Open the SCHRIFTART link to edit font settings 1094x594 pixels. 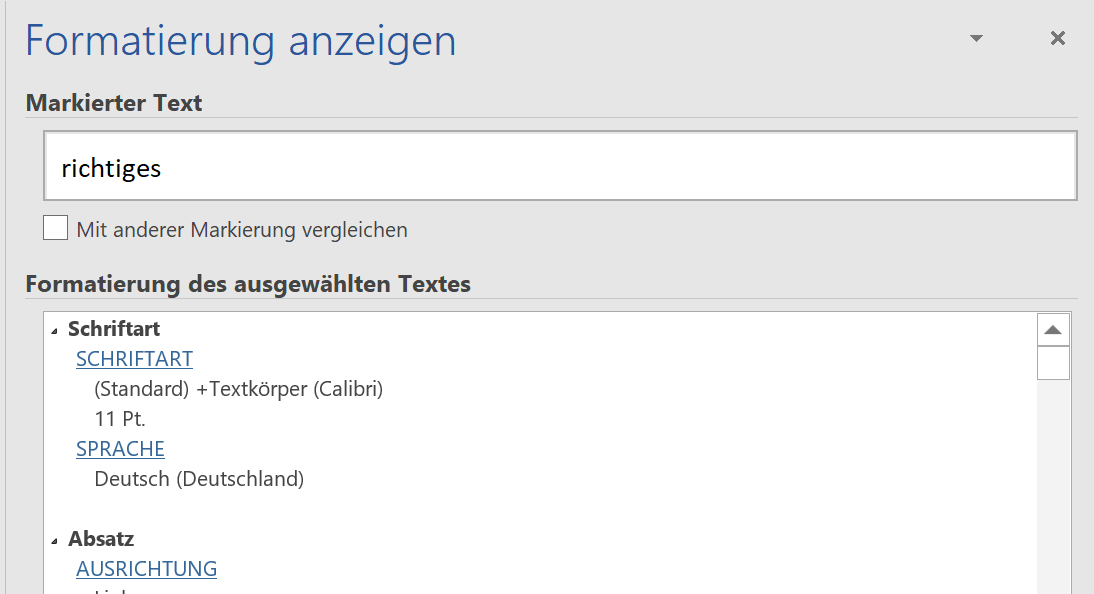[134, 358]
